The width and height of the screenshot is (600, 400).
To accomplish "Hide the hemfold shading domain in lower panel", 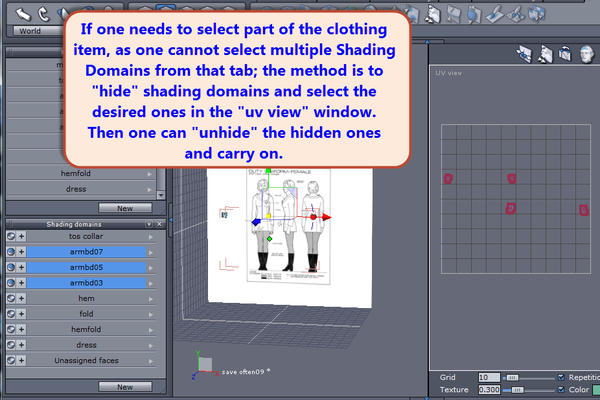I will click(x=11, y=329).
